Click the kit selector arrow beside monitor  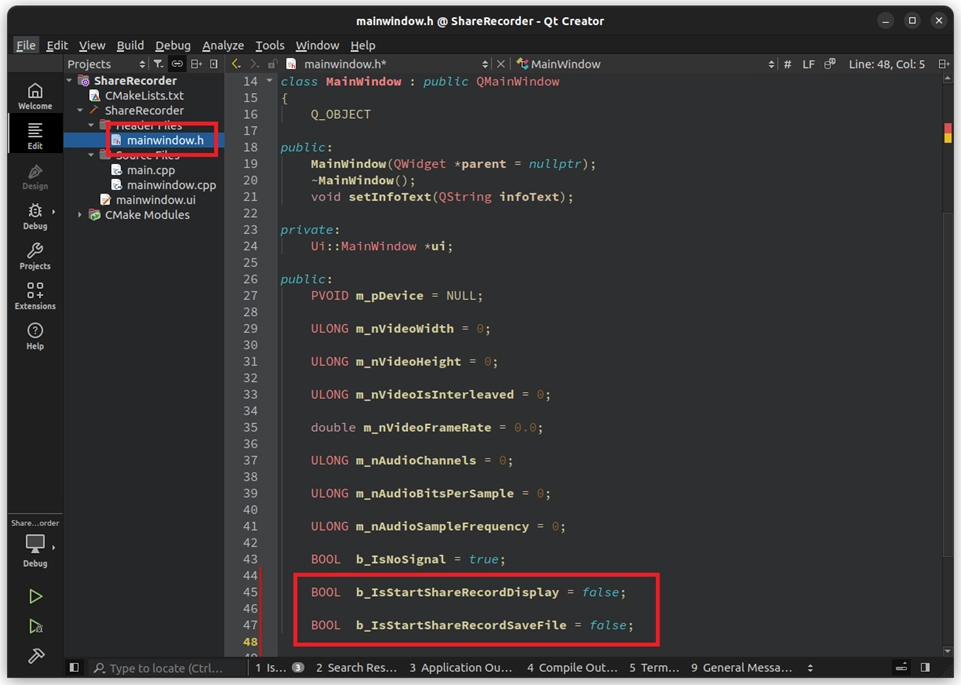pos(53,547)
